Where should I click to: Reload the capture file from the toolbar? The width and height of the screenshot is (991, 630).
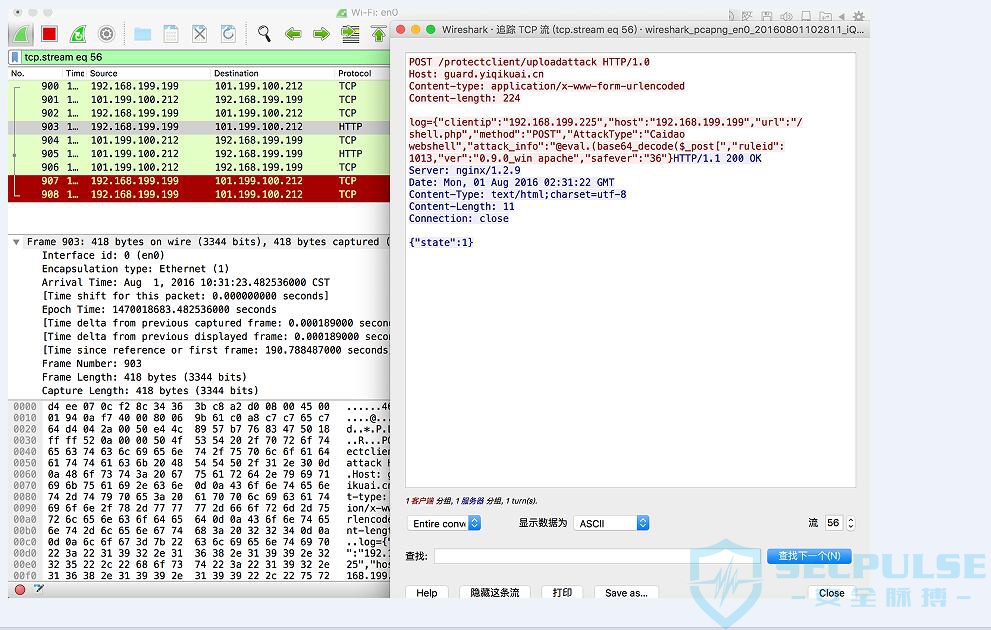coord(228,33)
